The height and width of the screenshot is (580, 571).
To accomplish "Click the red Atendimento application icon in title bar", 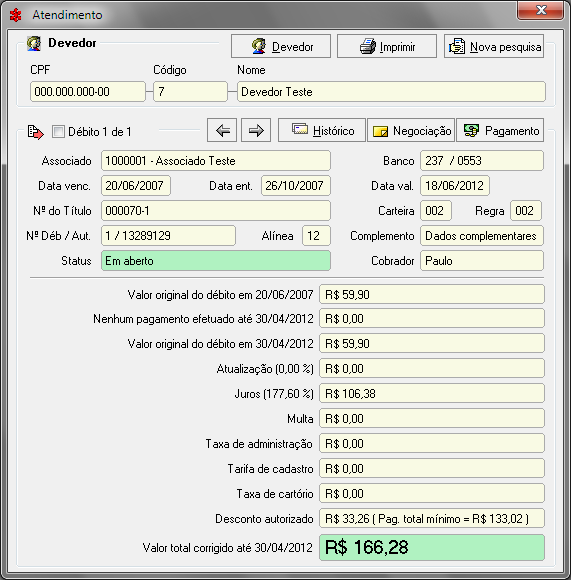I will (16, 15).
